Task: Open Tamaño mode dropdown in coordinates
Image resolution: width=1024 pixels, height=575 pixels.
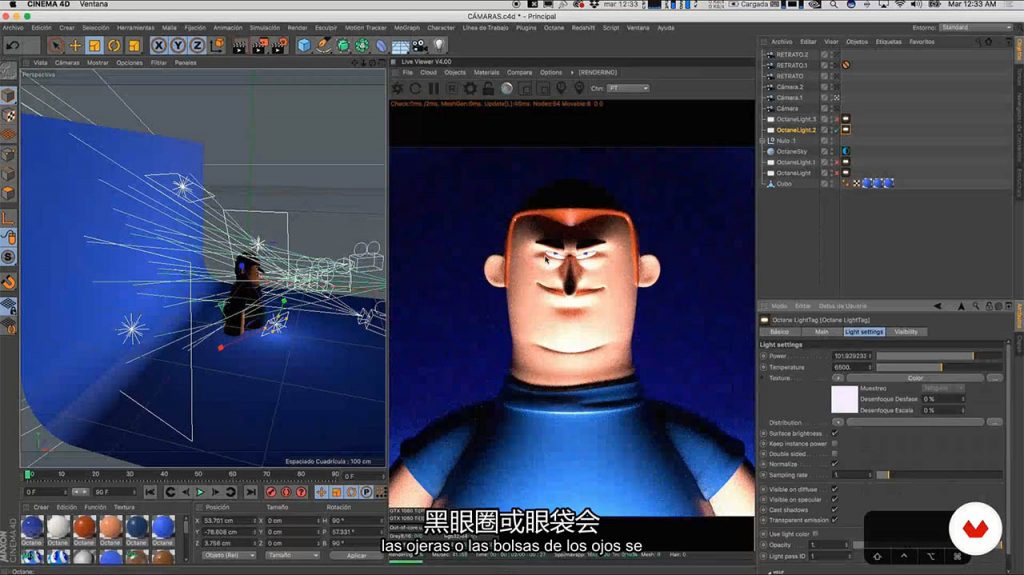Action: [292, 555]
